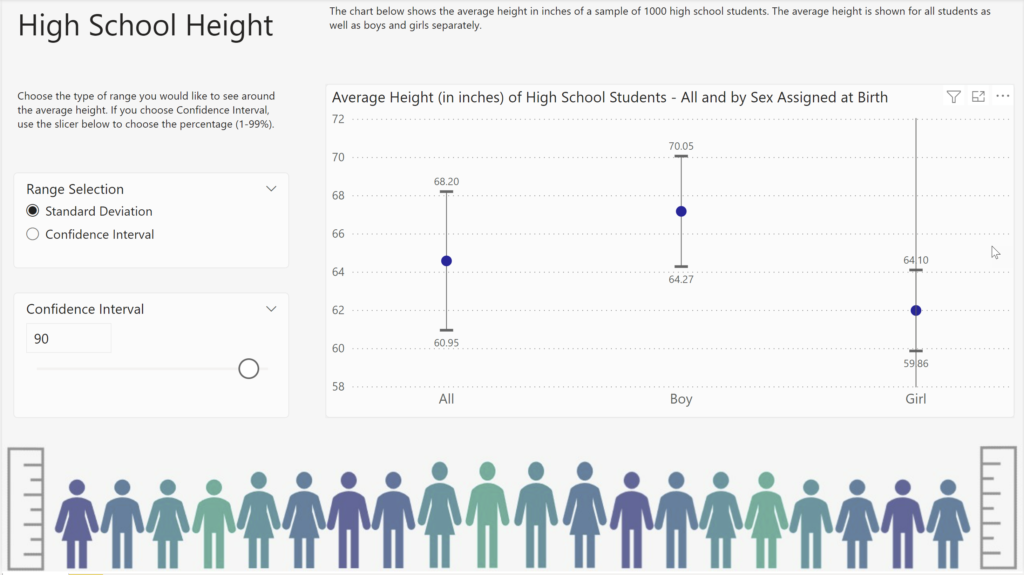This screenshot has height=575, width=1024.
Task: Select the Girl average data point
Action: coord(916,310)
